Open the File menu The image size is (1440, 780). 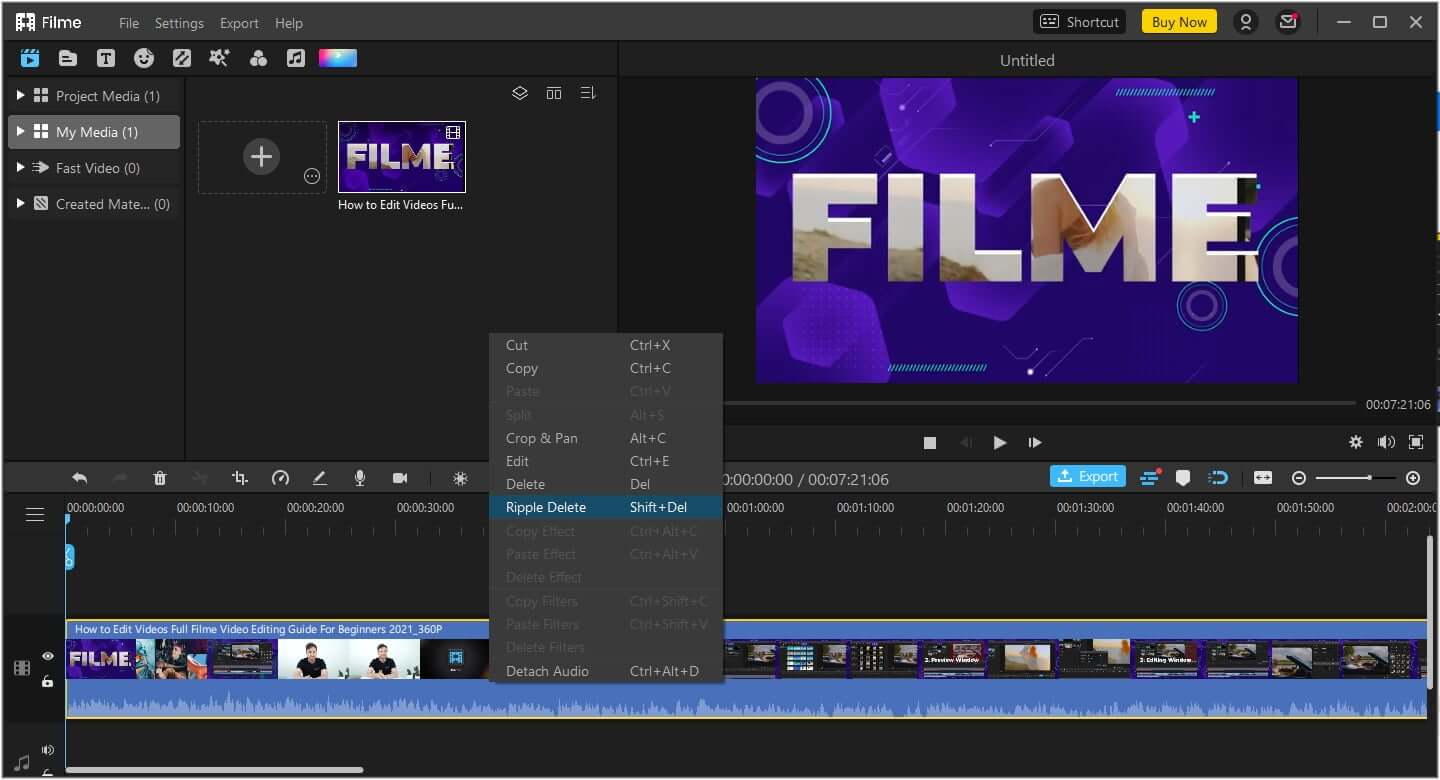click(129, 23)
